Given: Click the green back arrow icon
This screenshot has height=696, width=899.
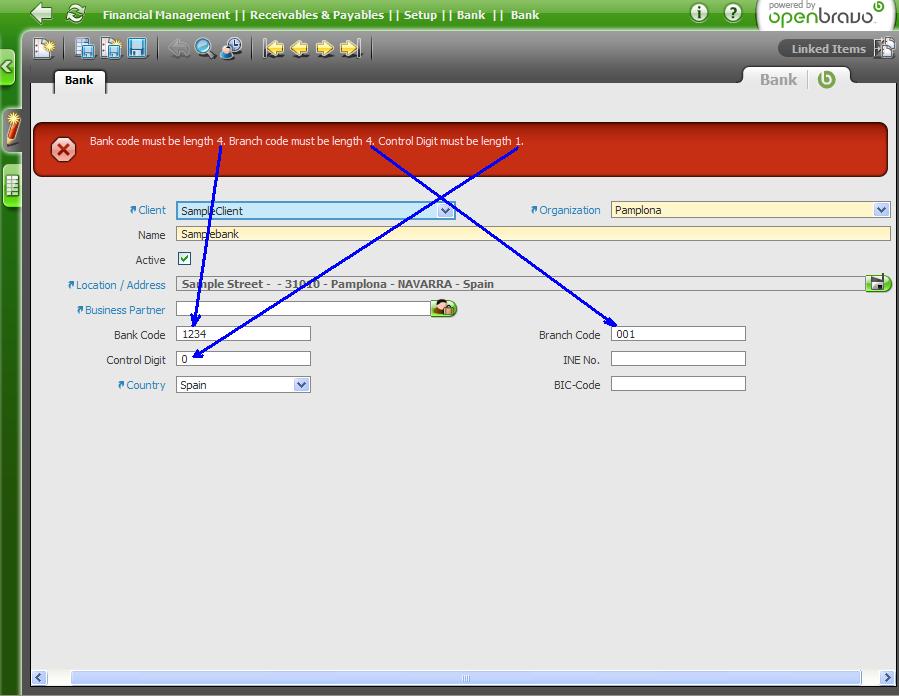Looking at the screenshot, I should coord(42,14).
